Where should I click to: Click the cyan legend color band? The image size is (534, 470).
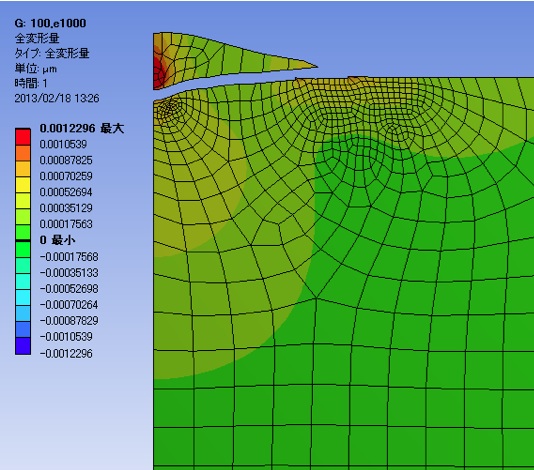23,297
